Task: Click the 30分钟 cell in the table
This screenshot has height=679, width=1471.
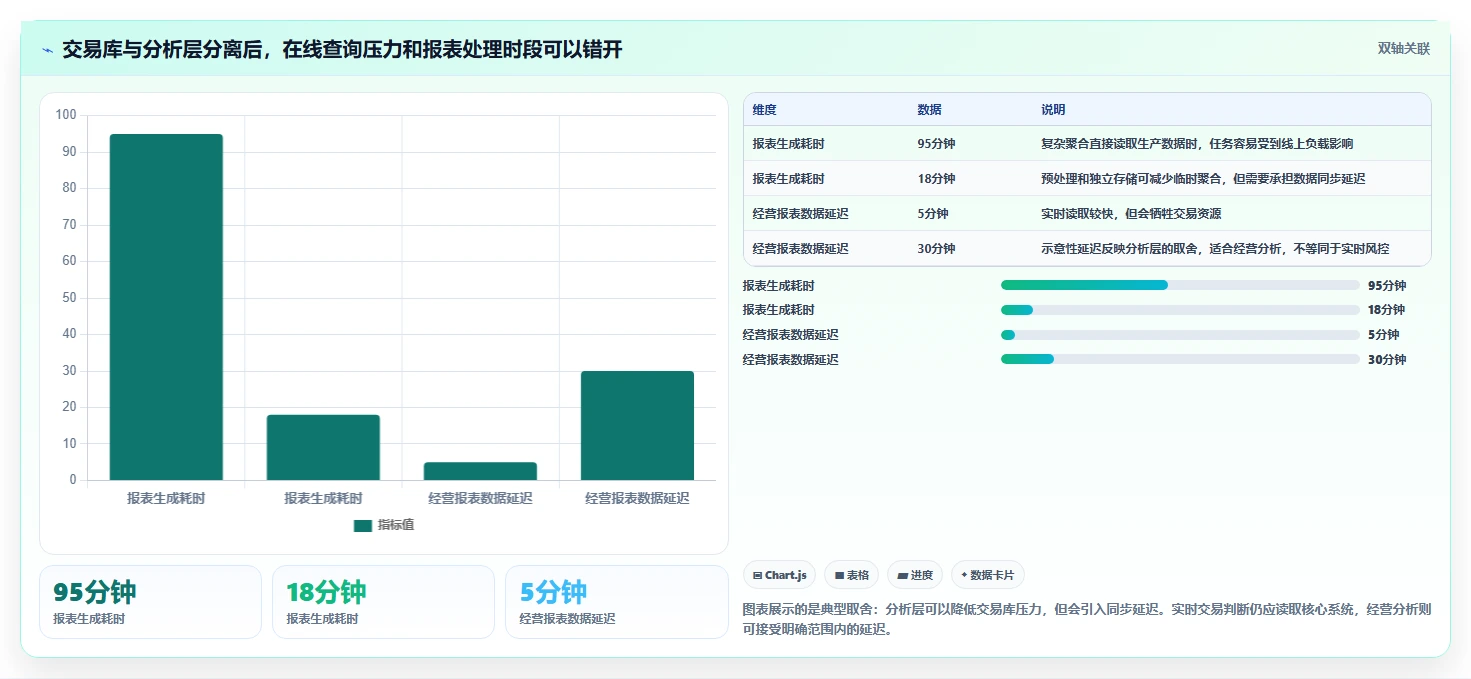Action: click(x=936, y=249)
